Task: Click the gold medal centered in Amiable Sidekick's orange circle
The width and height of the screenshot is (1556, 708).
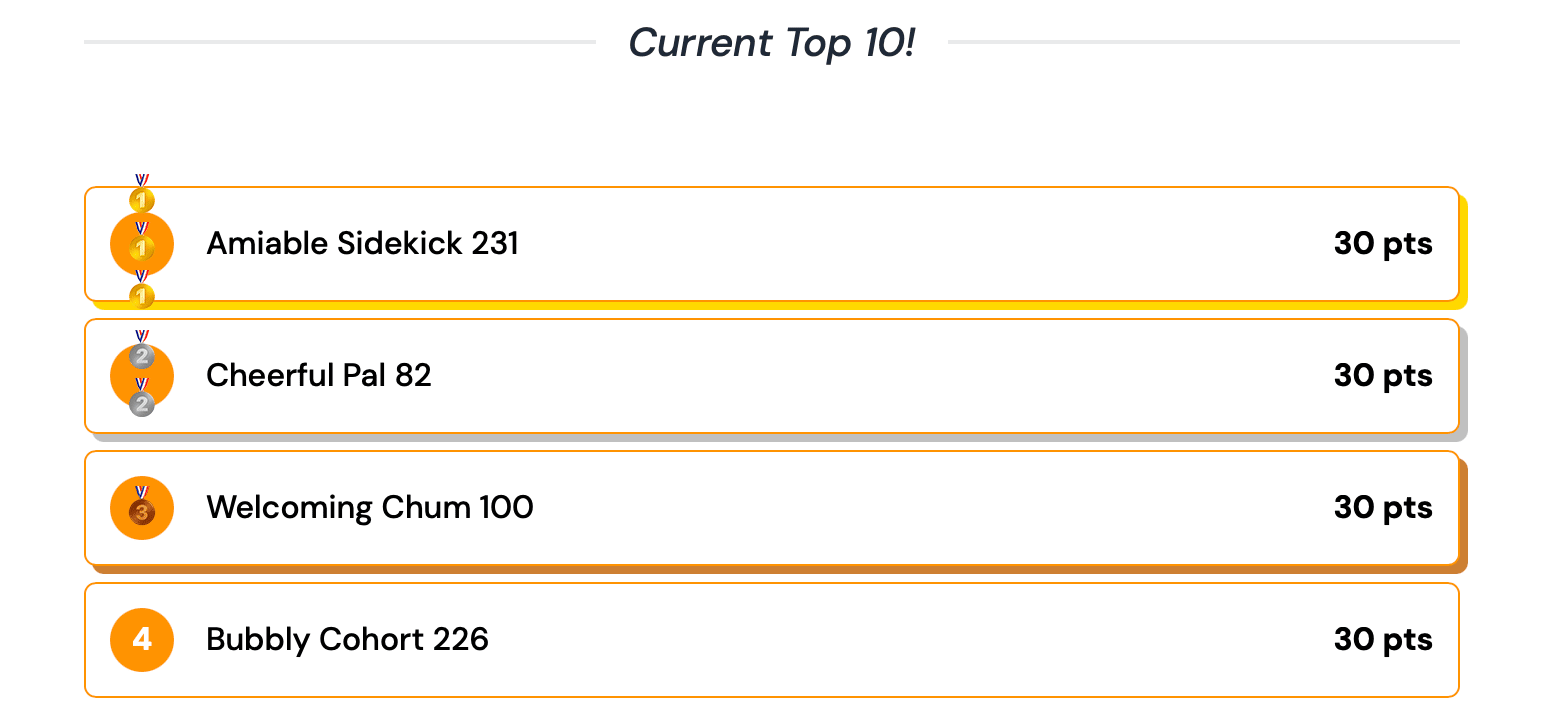Action: click(x=142, y=242)
